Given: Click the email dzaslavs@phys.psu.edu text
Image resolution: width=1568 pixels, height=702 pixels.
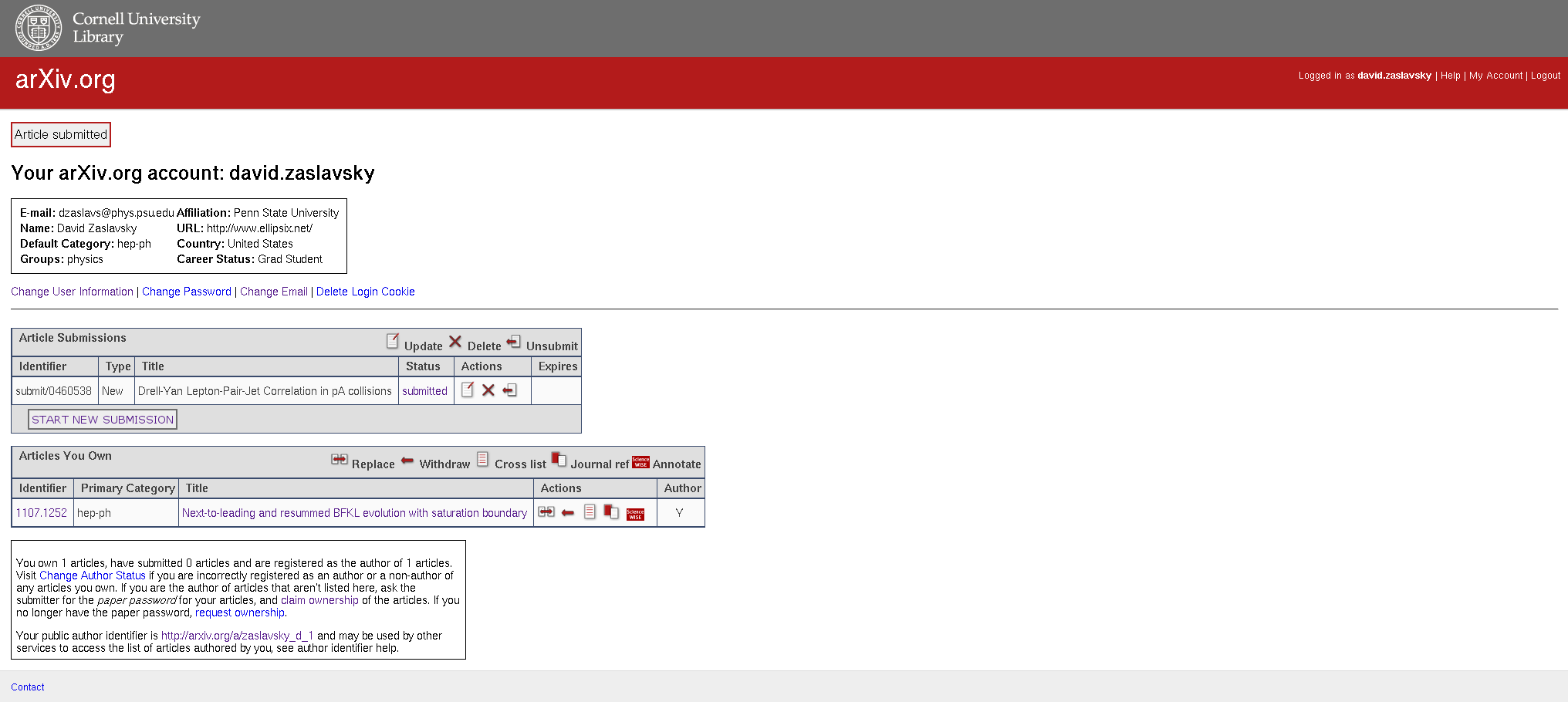Looking at the screenshot, I should click(117, 213).
